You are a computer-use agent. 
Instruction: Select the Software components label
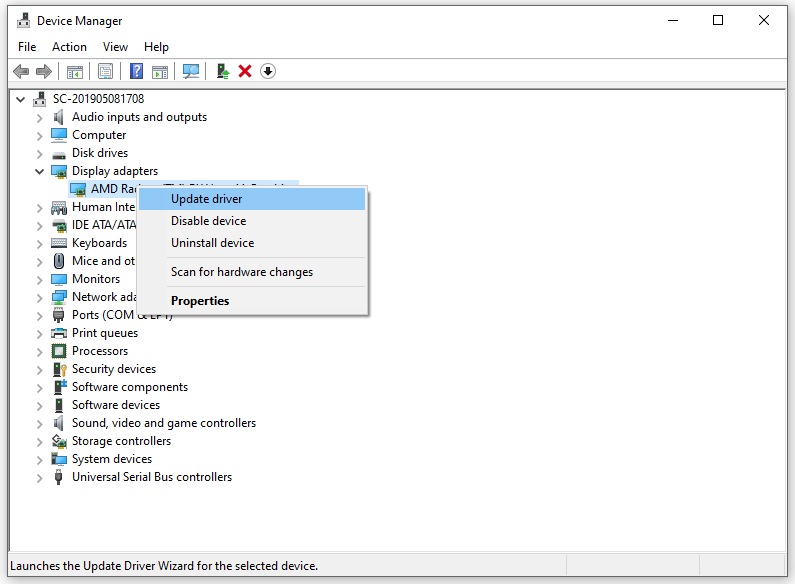pos(130,387)
